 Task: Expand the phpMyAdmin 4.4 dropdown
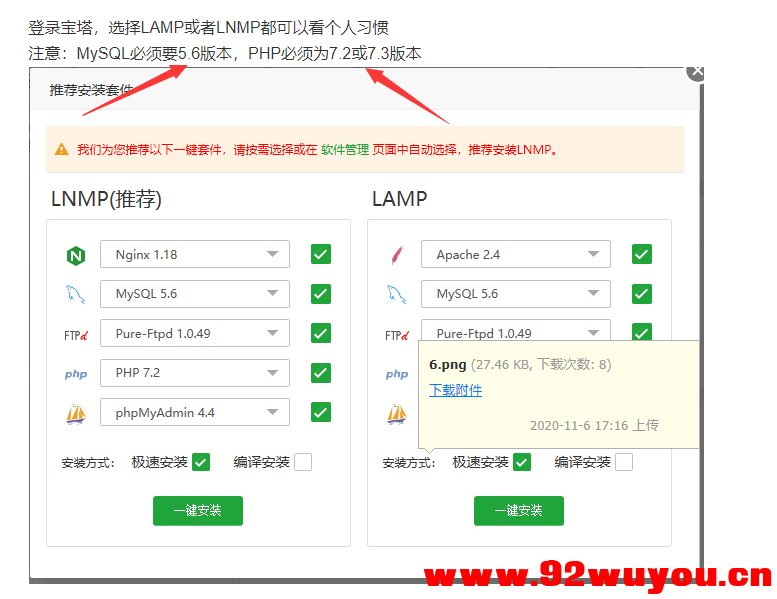(x=195, y=412)
